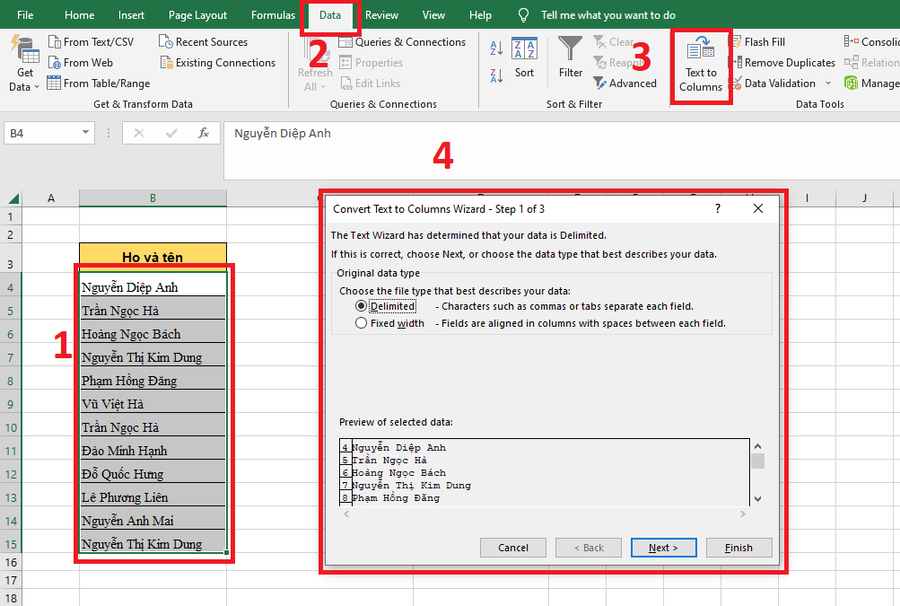
Task: Click the Consolidate tool
Action: click(x=871, y=42)
